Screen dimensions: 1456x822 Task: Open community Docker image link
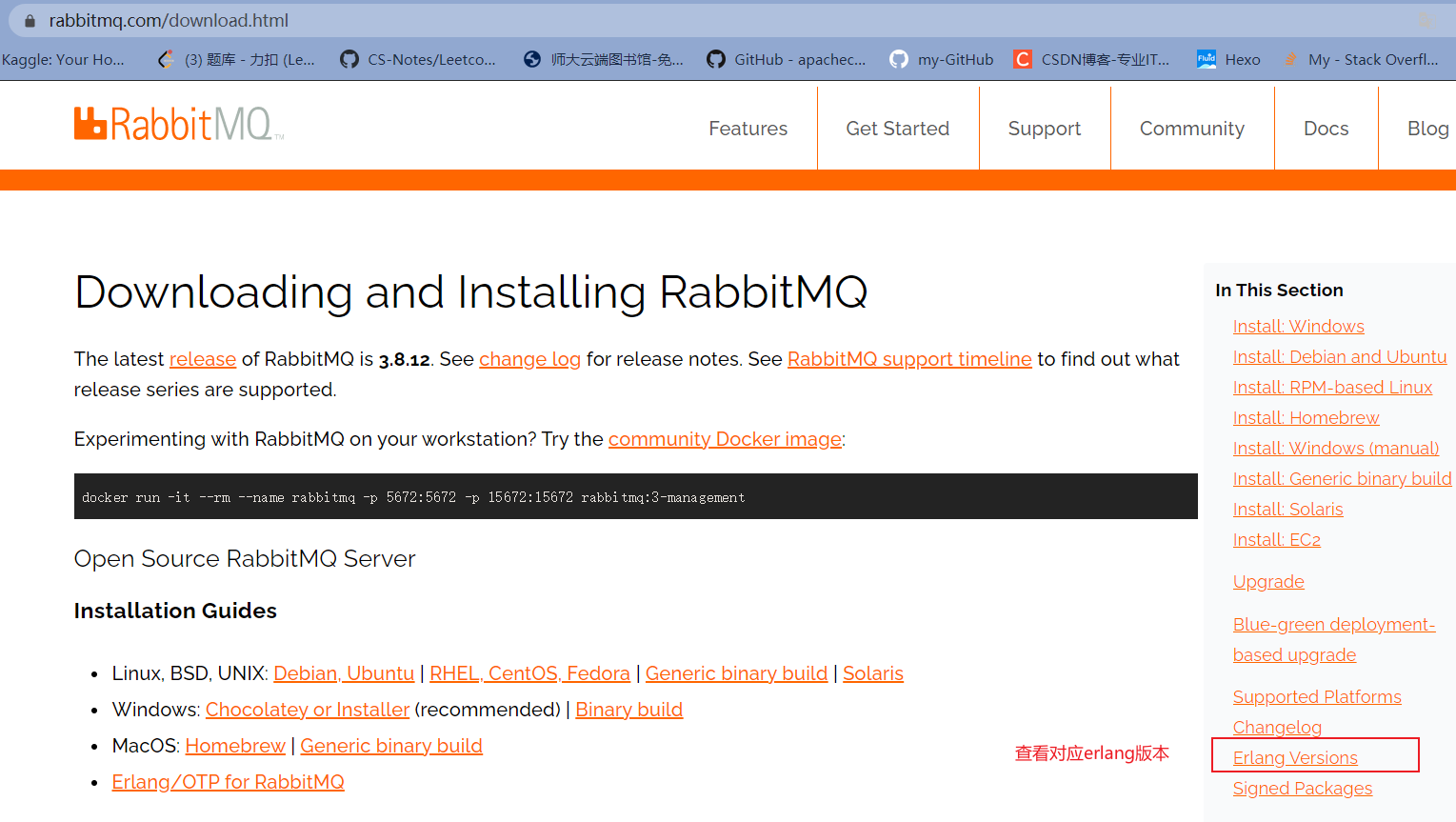coord(725,439)
